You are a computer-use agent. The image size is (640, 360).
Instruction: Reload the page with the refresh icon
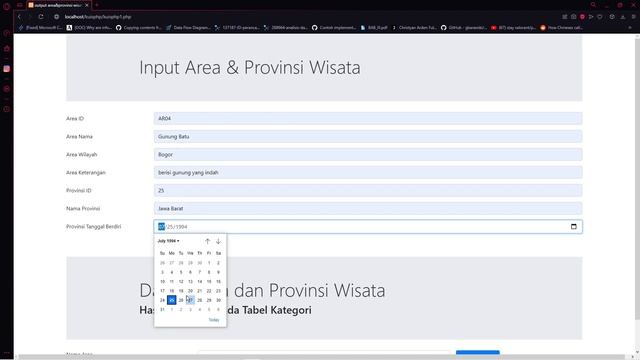[41, 17]
